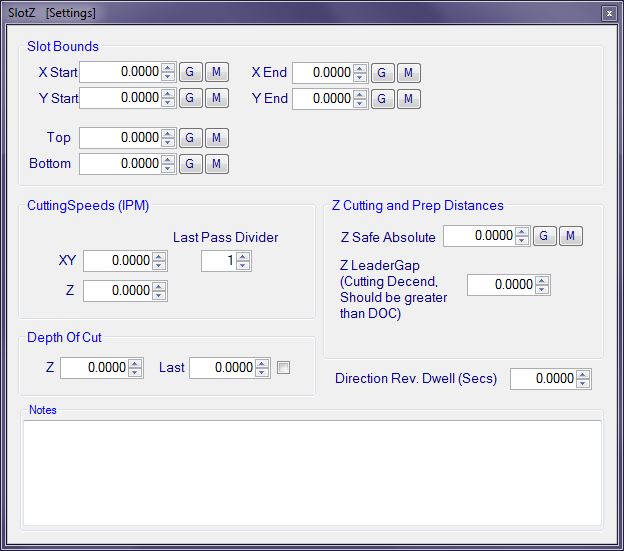Click the M button beside Bottom field
Viewport: 624px width, 551px height.
point(217,164)
